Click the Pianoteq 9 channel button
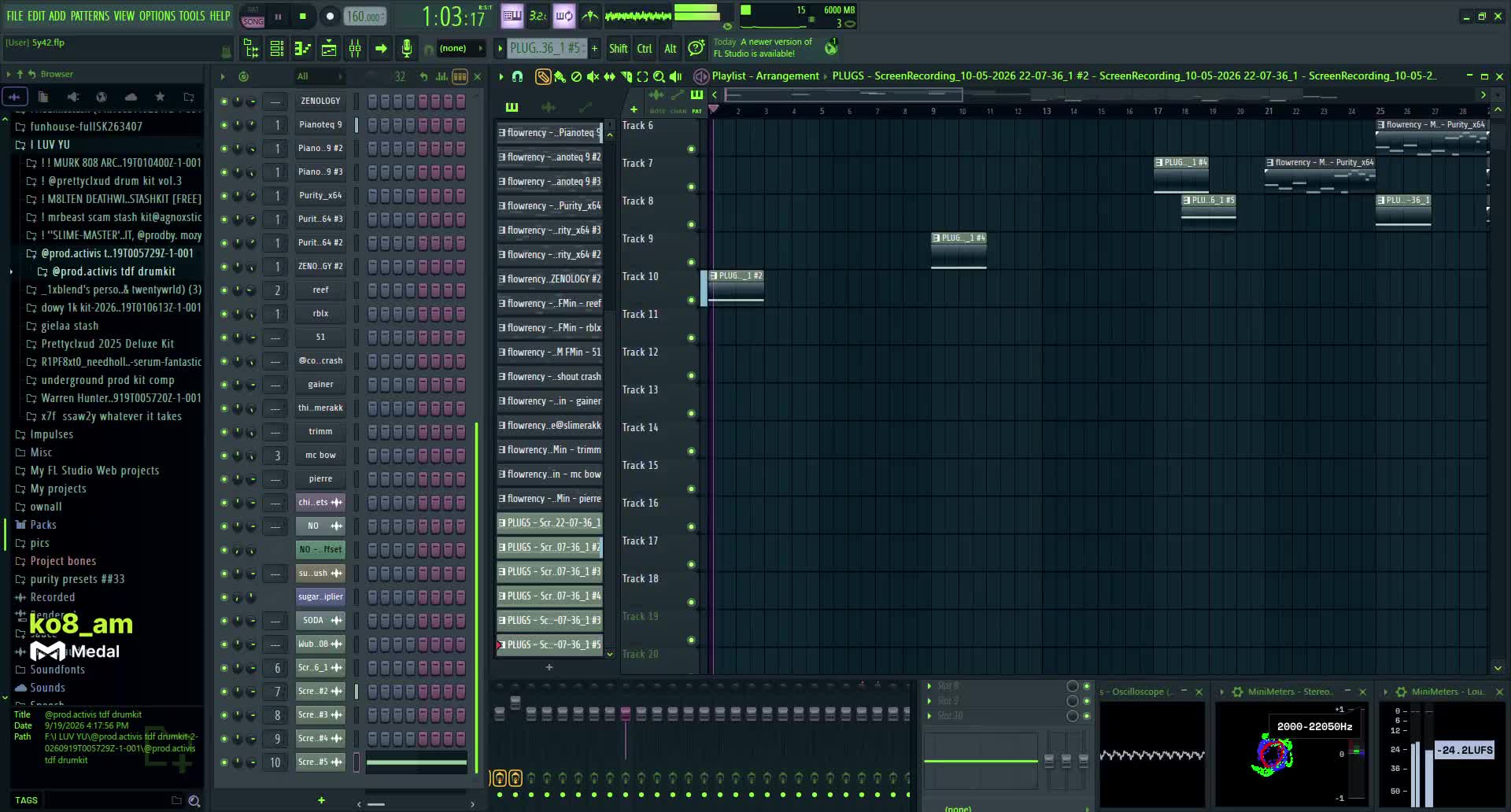1511x812 pixels. tap(320, 125)
